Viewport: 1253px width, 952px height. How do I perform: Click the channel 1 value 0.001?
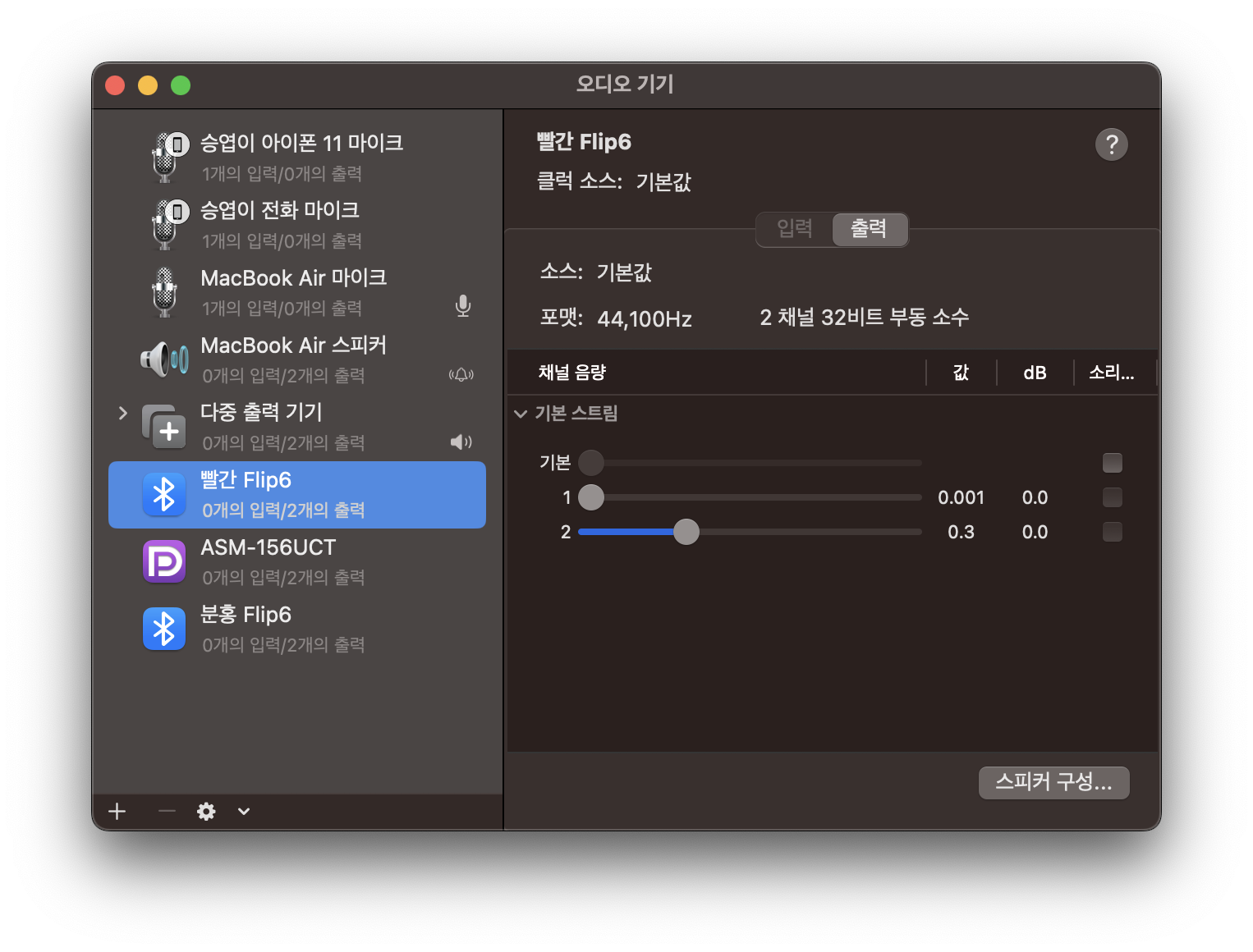click(x=961, y=497)
